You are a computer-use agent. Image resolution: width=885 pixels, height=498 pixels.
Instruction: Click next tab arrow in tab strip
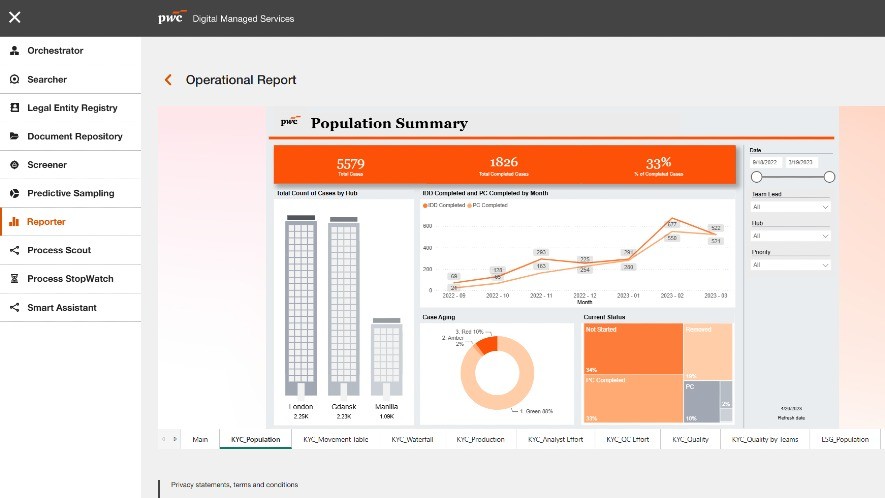175,439
